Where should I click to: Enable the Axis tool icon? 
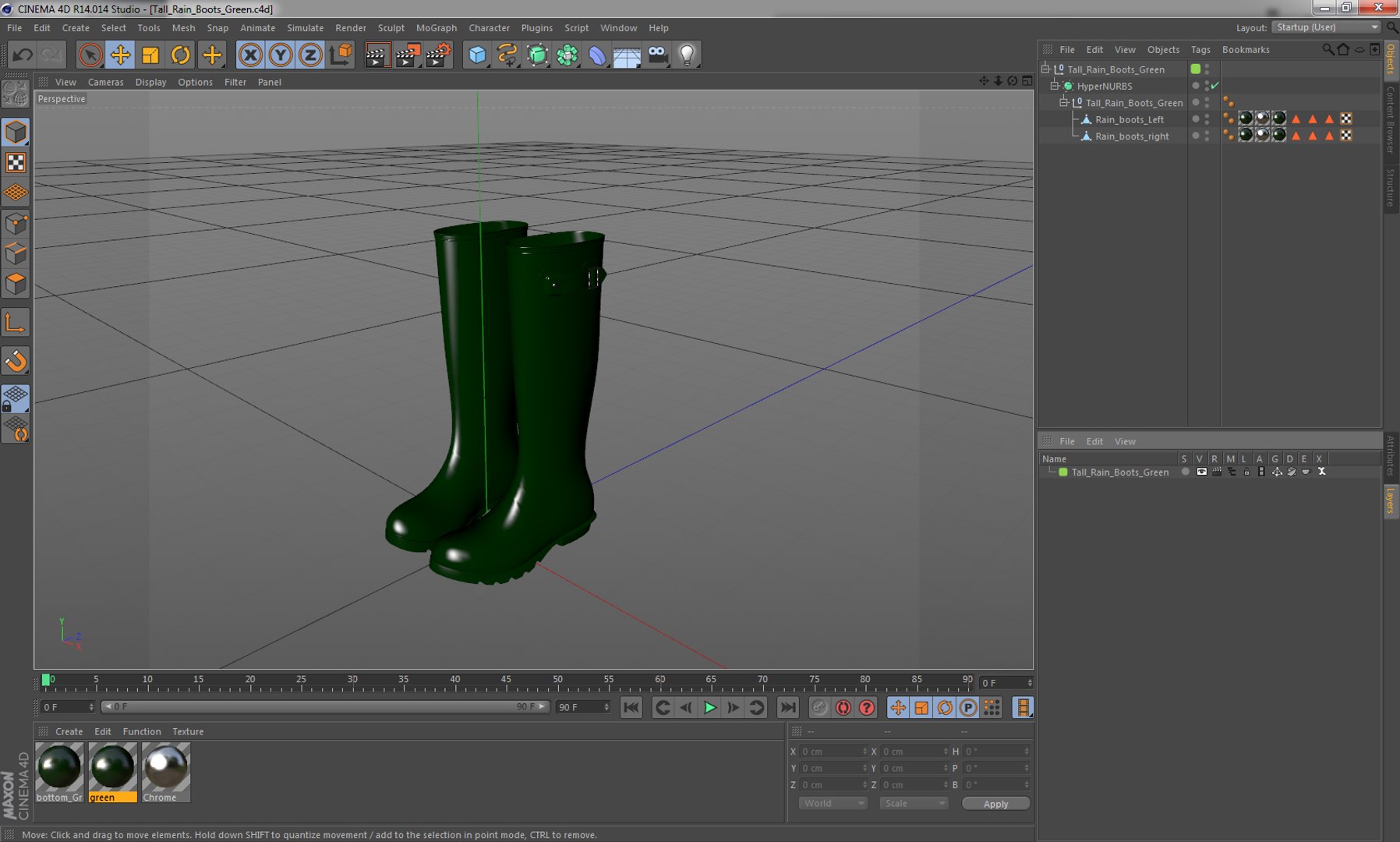16,323
